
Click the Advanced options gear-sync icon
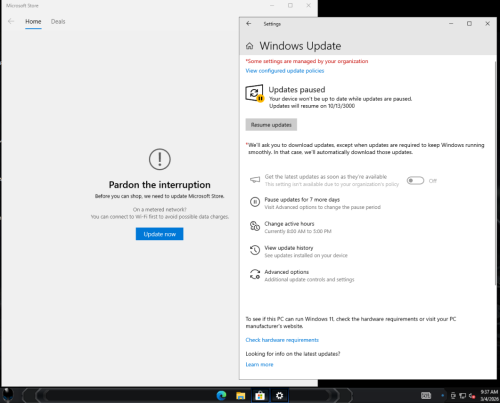[255, 274]
